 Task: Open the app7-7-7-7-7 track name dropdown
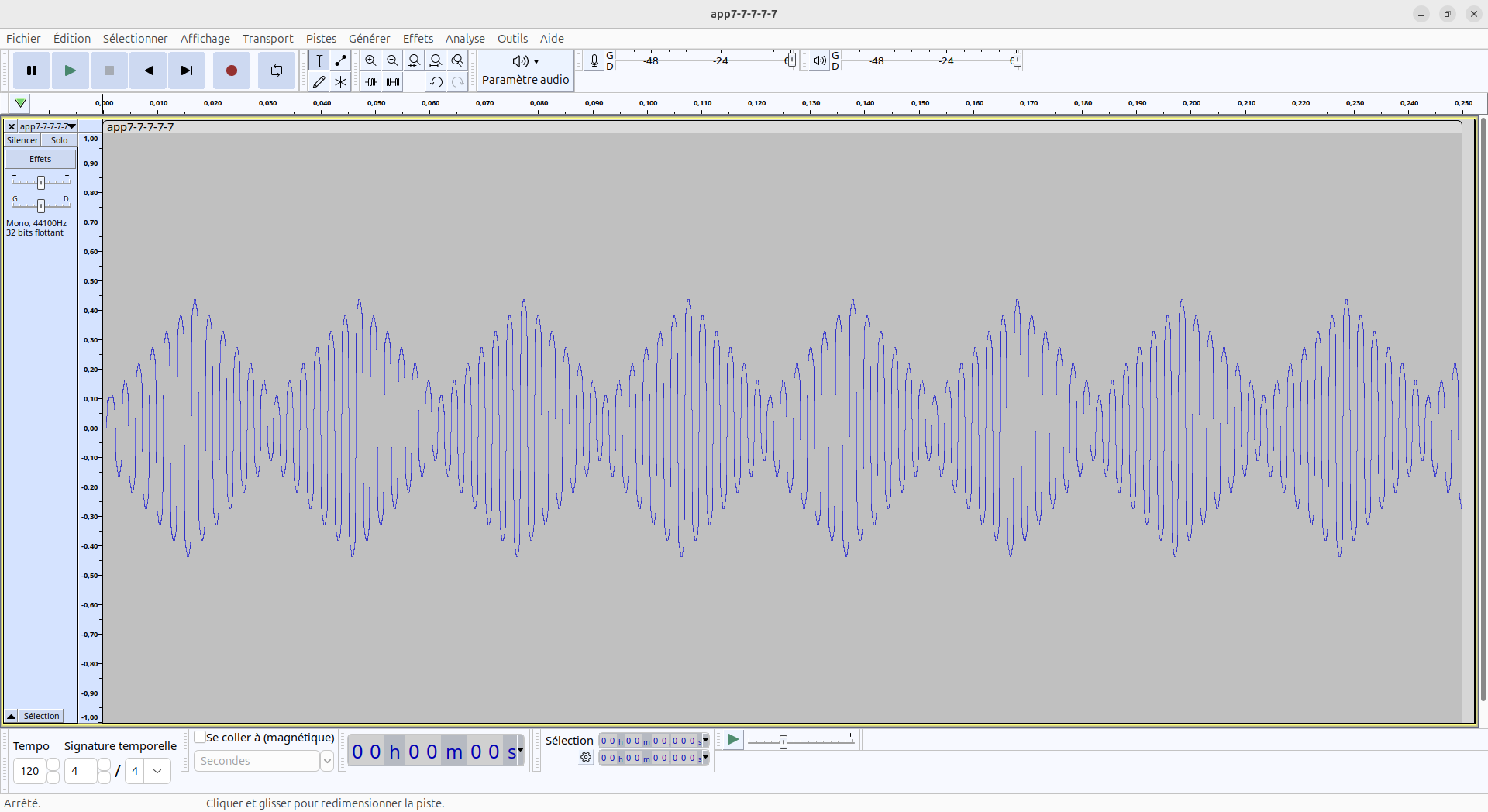click(47, 126)
